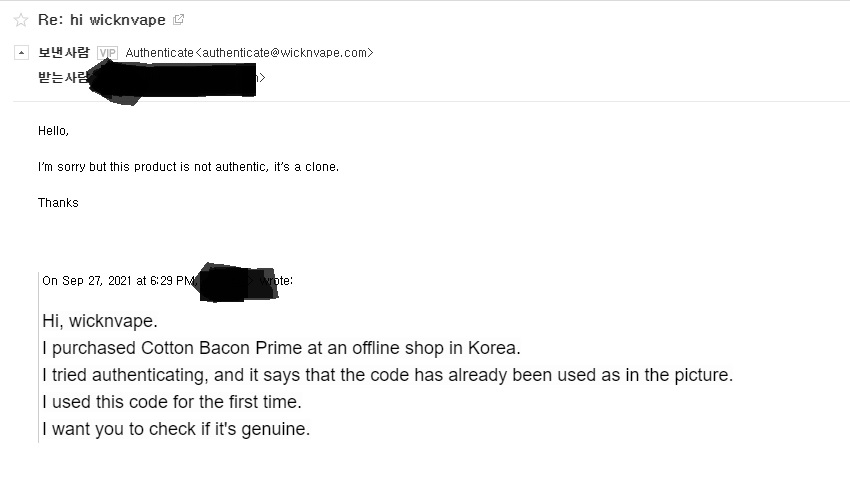Screen dimensions: 850x502
Task: Click the "Thanks" sign-off line
Action: (58, 203)
